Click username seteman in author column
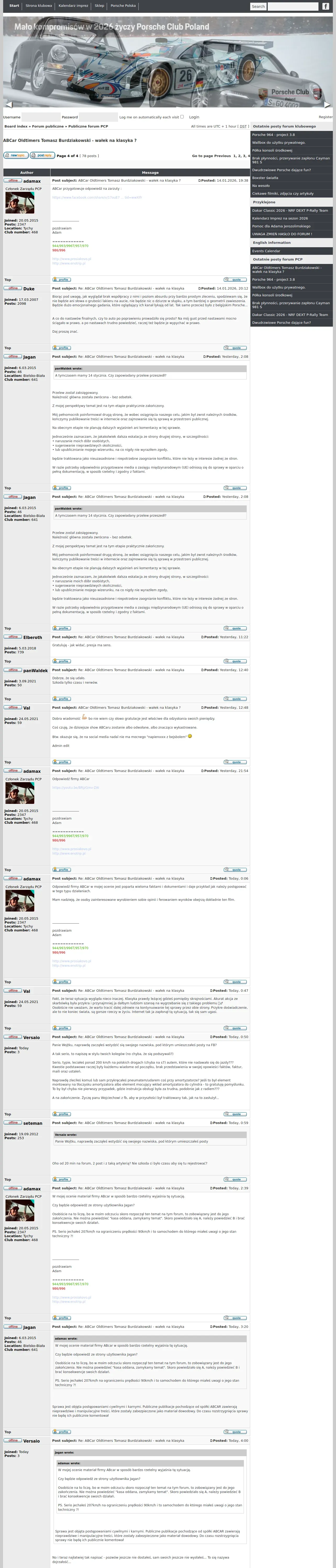Image resolution: width=336 pixels, height=1568 pixels. click(x=33, y=1123)
